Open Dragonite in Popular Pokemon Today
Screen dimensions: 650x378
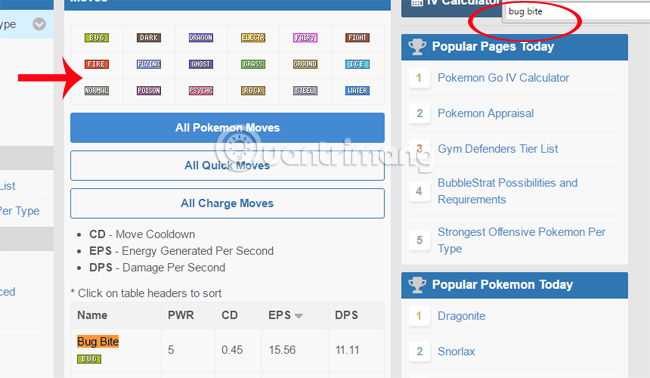click(461, 316)
